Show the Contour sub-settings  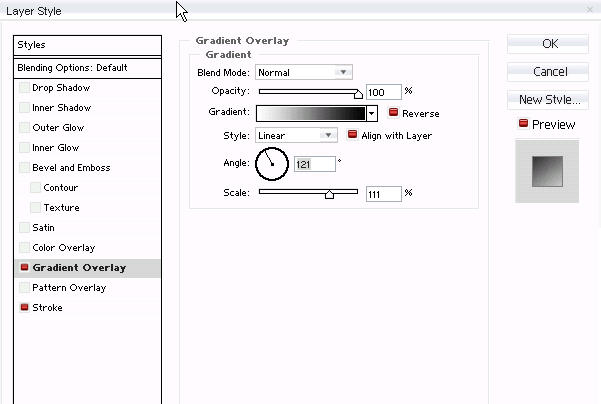point(61,187)
